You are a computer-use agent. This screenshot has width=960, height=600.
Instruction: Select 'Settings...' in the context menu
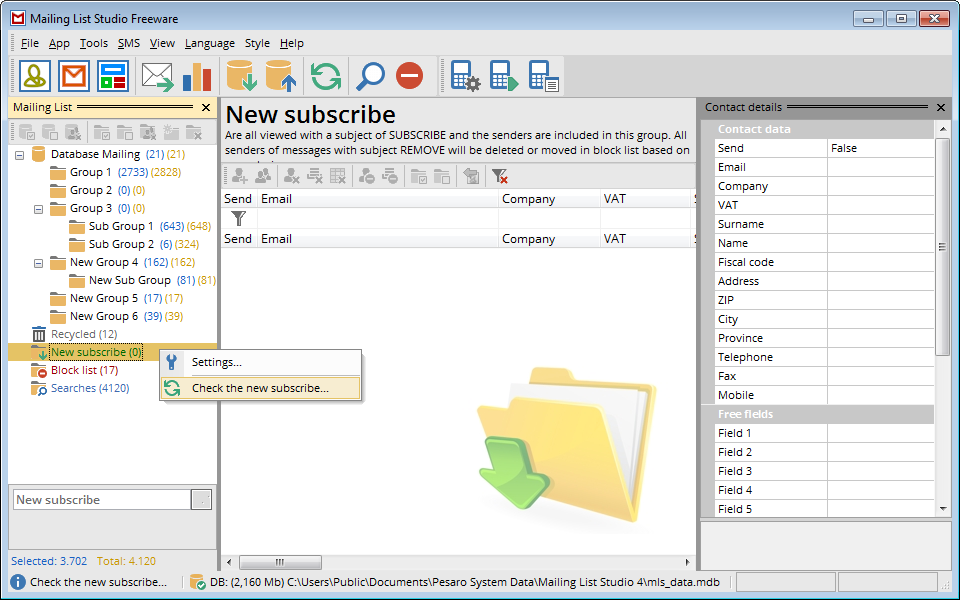tap(216, 362)
